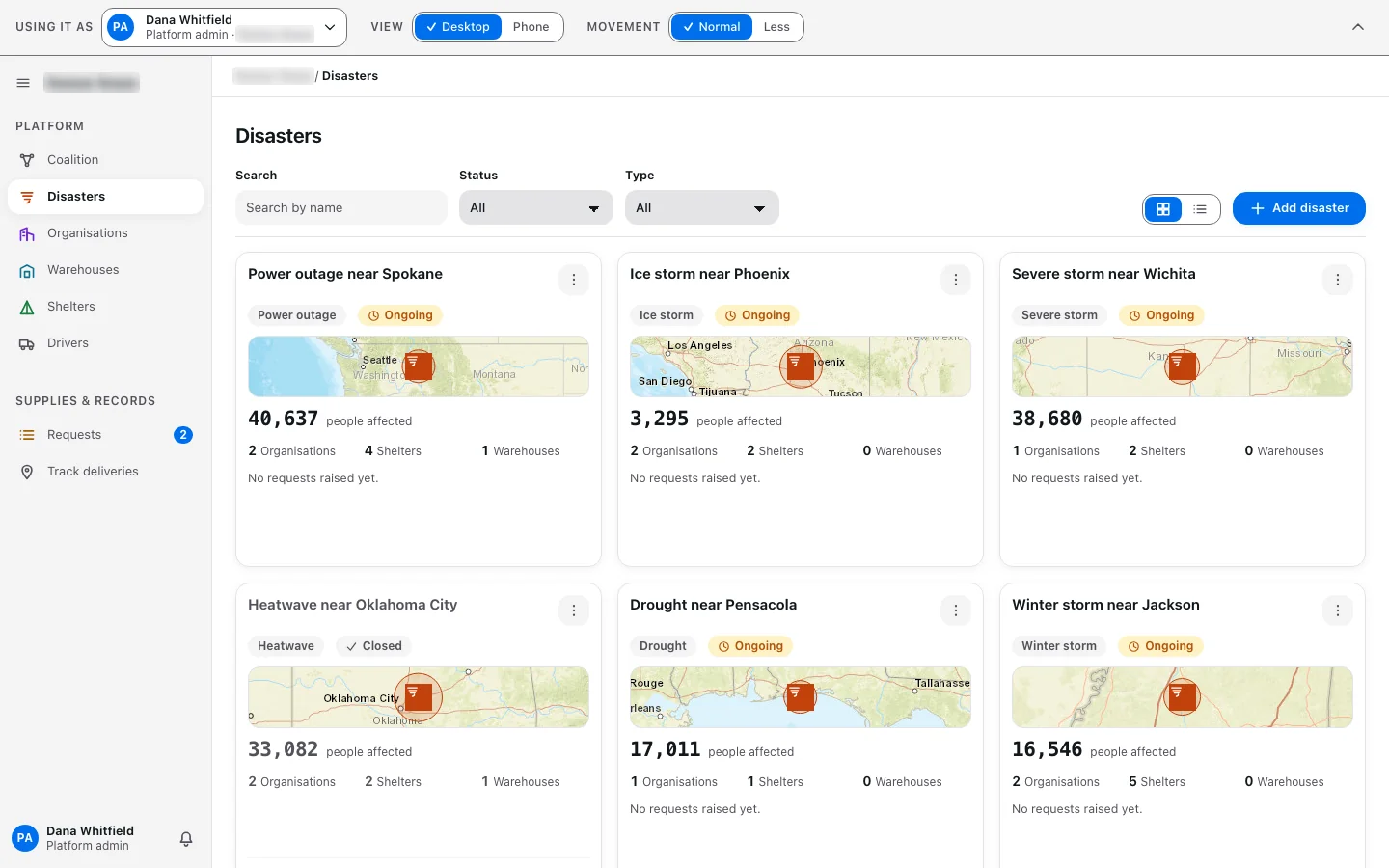Screen dimensions: 1389x868
Task: Open Winter storm near Jackson card title
Action: [x=1105, y=605]
